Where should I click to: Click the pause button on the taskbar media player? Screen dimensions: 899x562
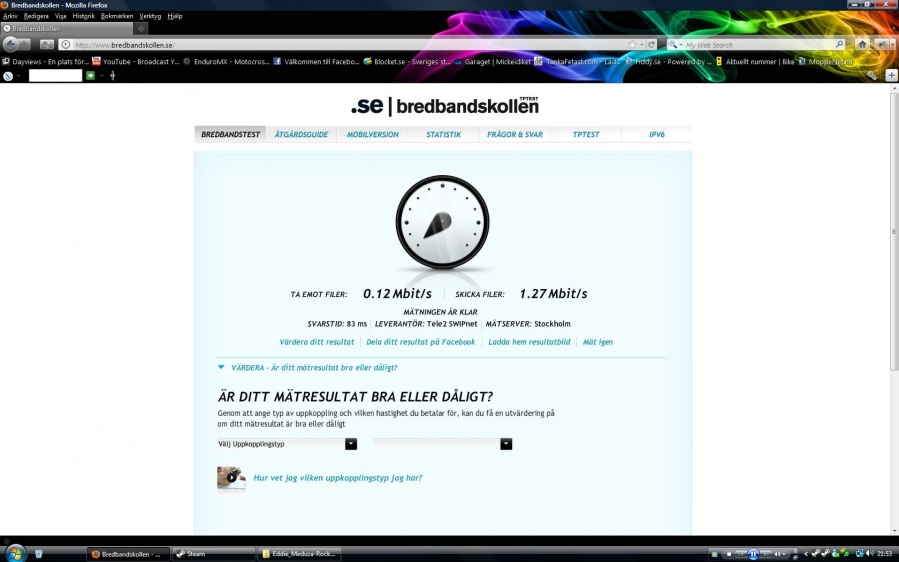point(753,554)
